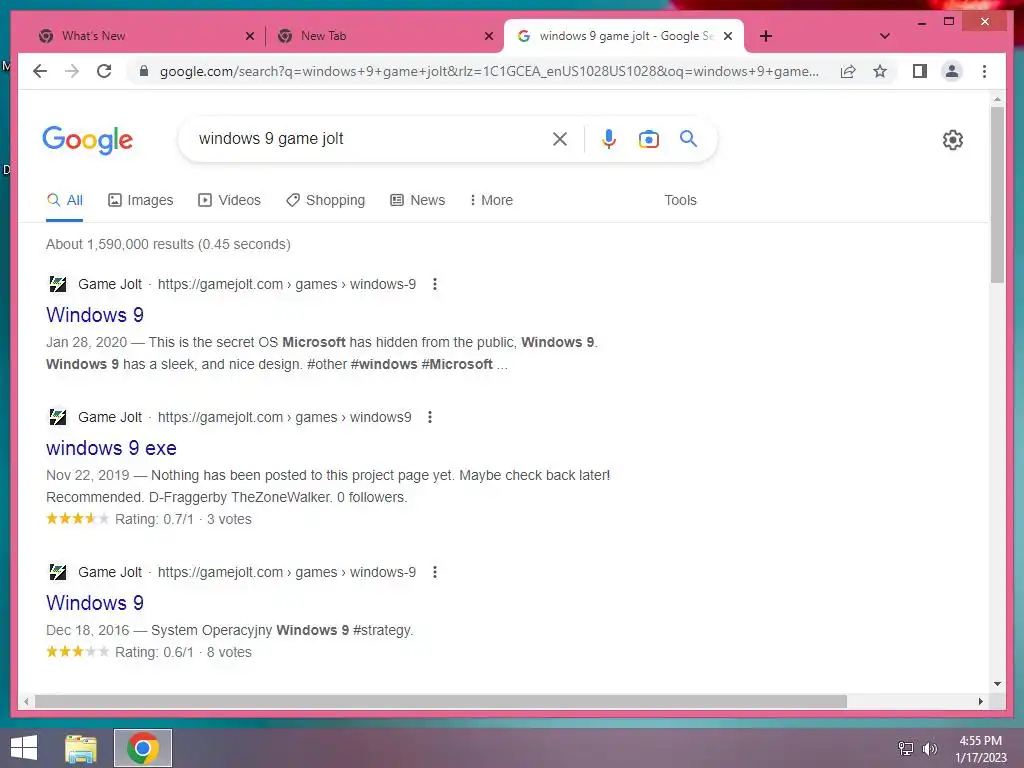The image size is (1024, 768).
Task: Open options for the Dec 18, 2016 result
Action: pyautogui.click(x=435, y=572)
